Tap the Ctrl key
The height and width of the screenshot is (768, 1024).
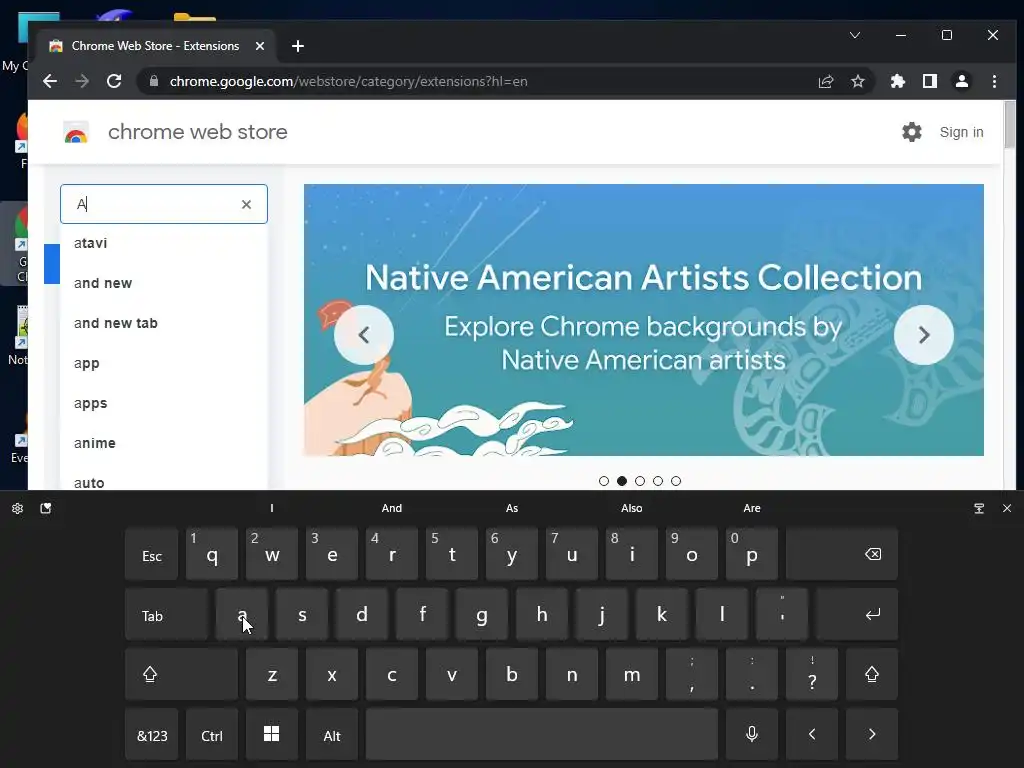click(212, 735)
